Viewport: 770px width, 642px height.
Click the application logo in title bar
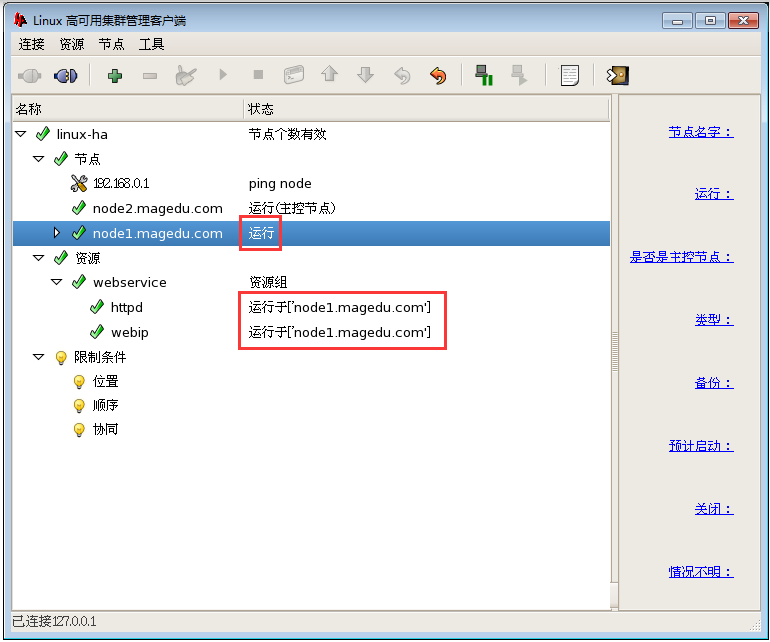tap(20, 20)
